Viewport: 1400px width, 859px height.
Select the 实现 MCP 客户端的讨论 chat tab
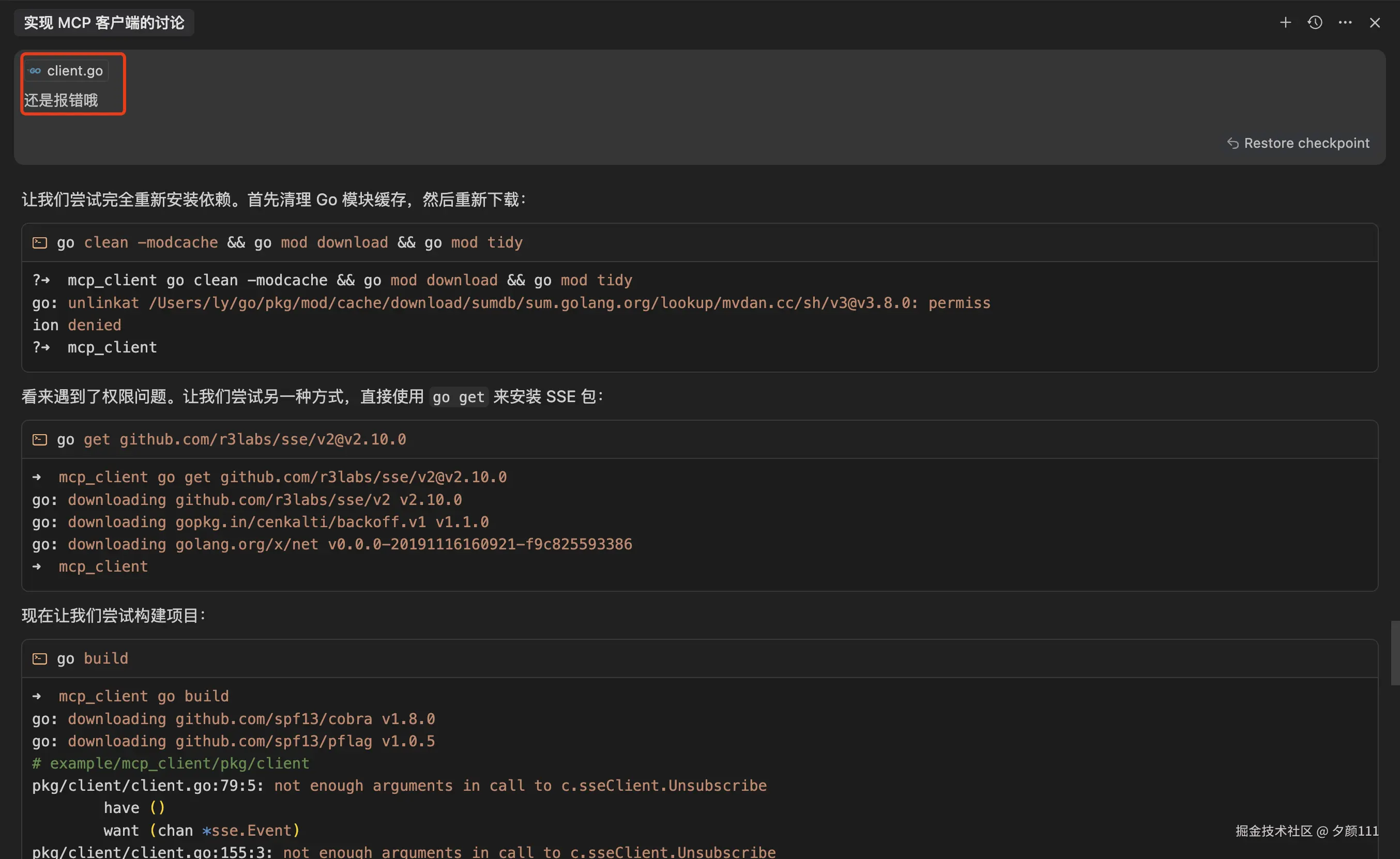click(x=104, y=23)
